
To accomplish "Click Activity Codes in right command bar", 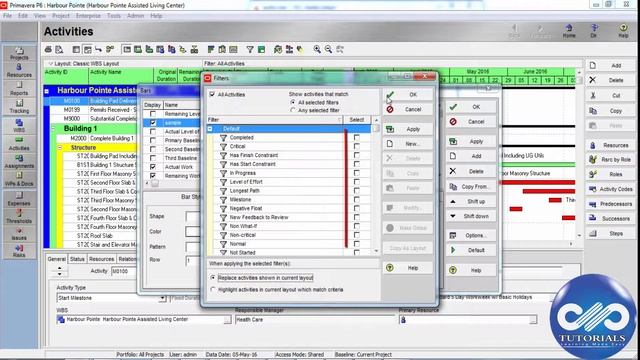I will 610,189.
